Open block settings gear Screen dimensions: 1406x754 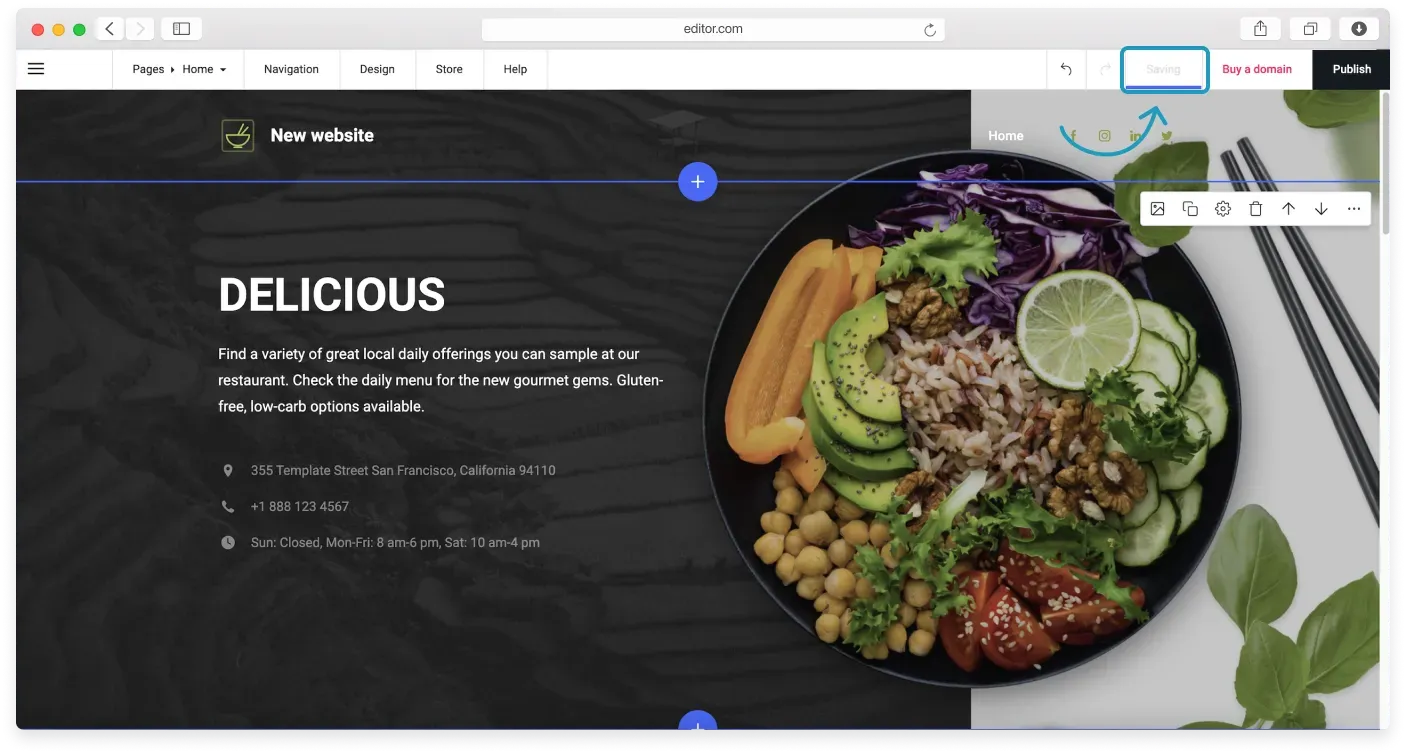pyautogui.click(x=1223, y=209)
